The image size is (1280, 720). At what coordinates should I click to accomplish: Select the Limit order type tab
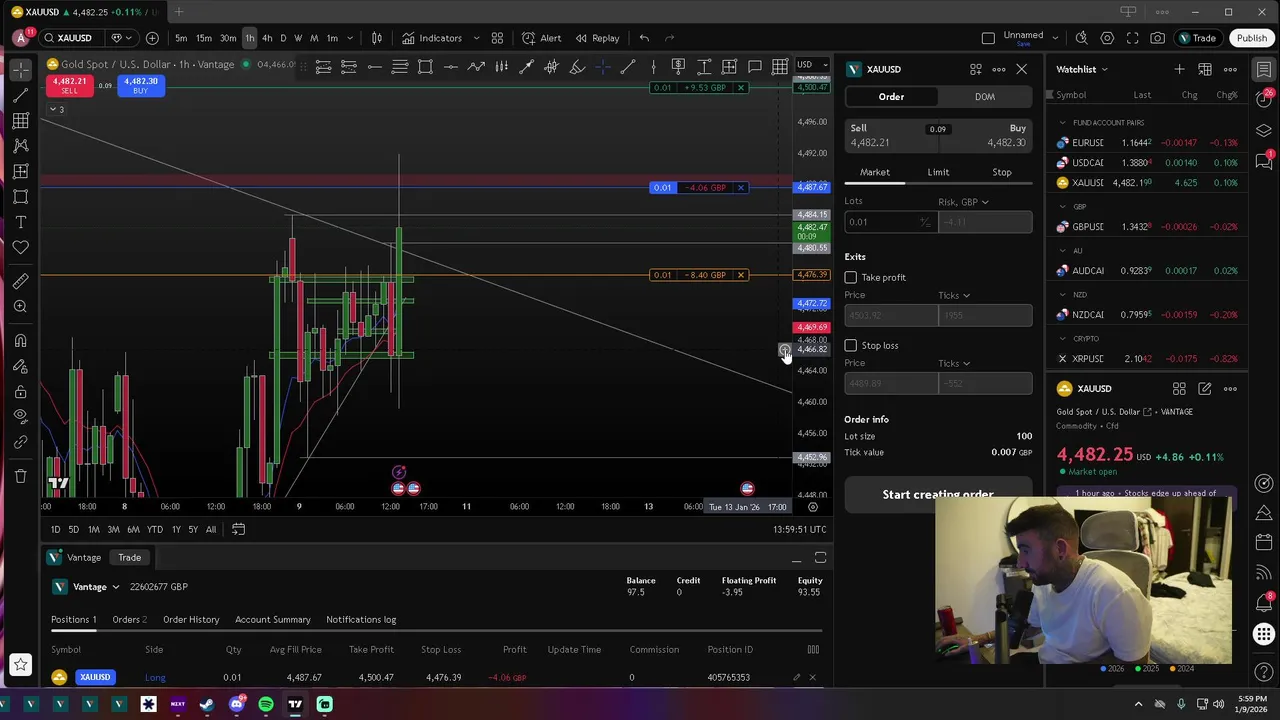[x=938, y=172]
